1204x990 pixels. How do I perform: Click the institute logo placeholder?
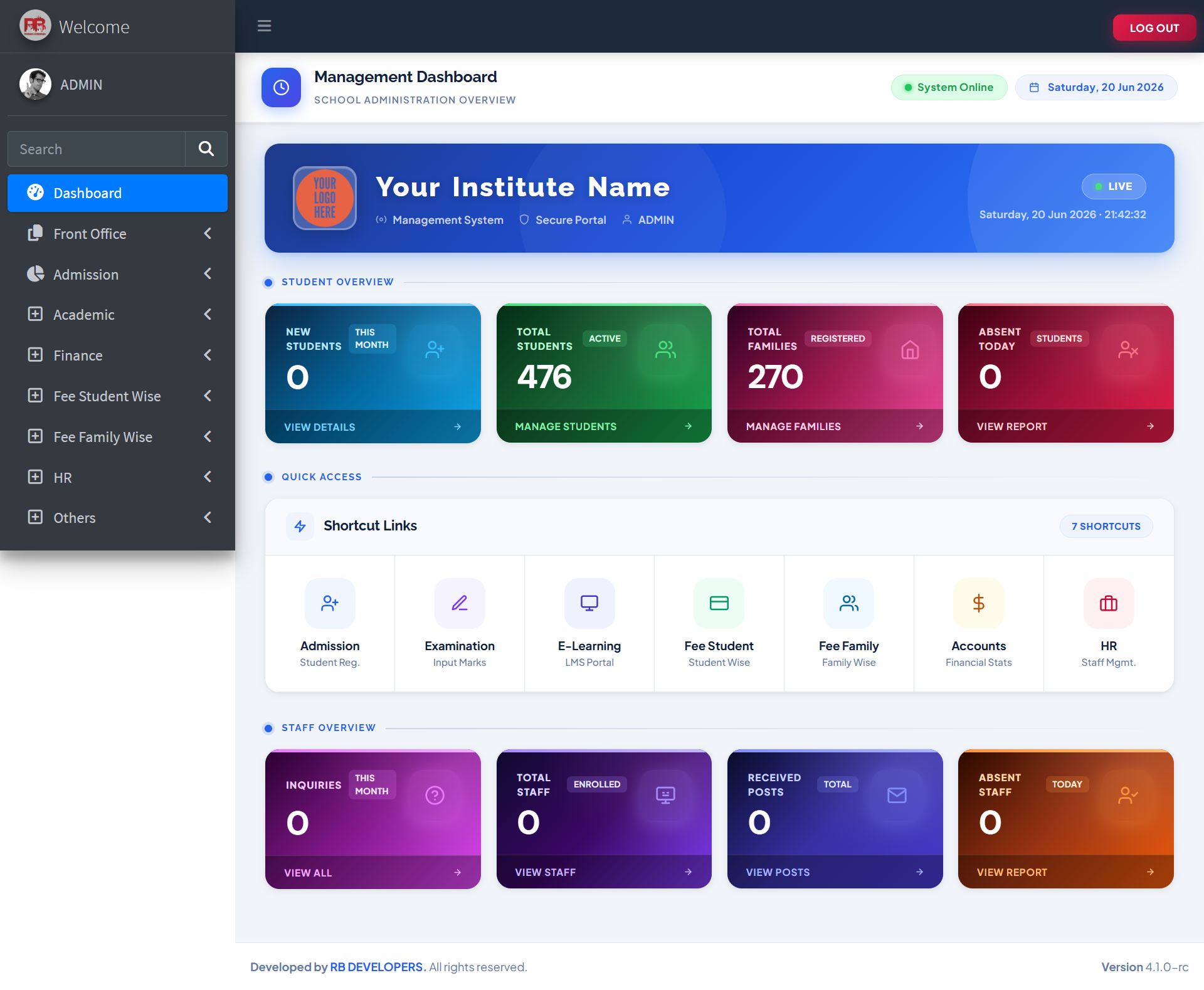coord(325,198)
